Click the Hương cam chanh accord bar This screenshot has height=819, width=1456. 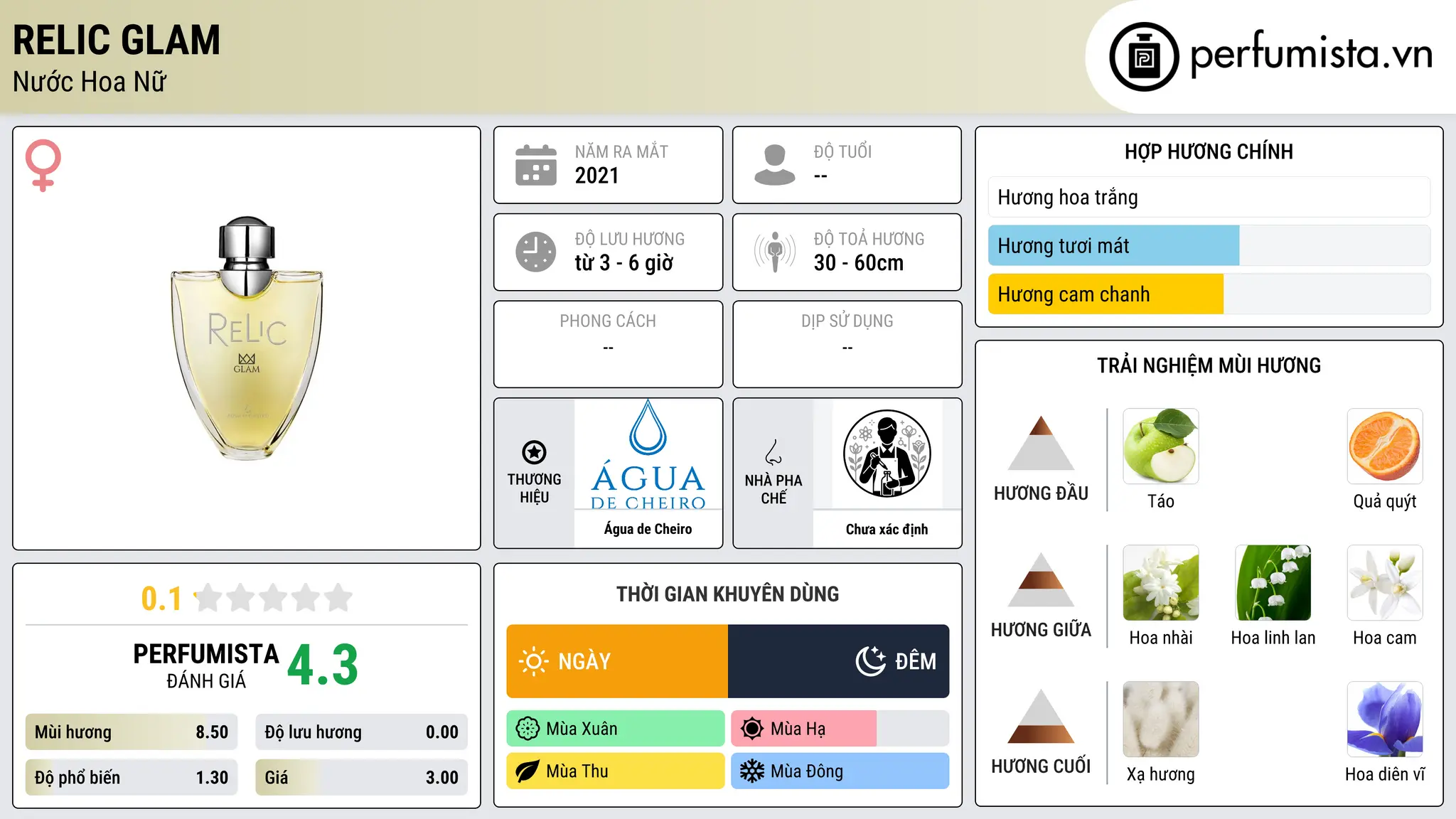pyautogui.click(x=1209, y=294)
